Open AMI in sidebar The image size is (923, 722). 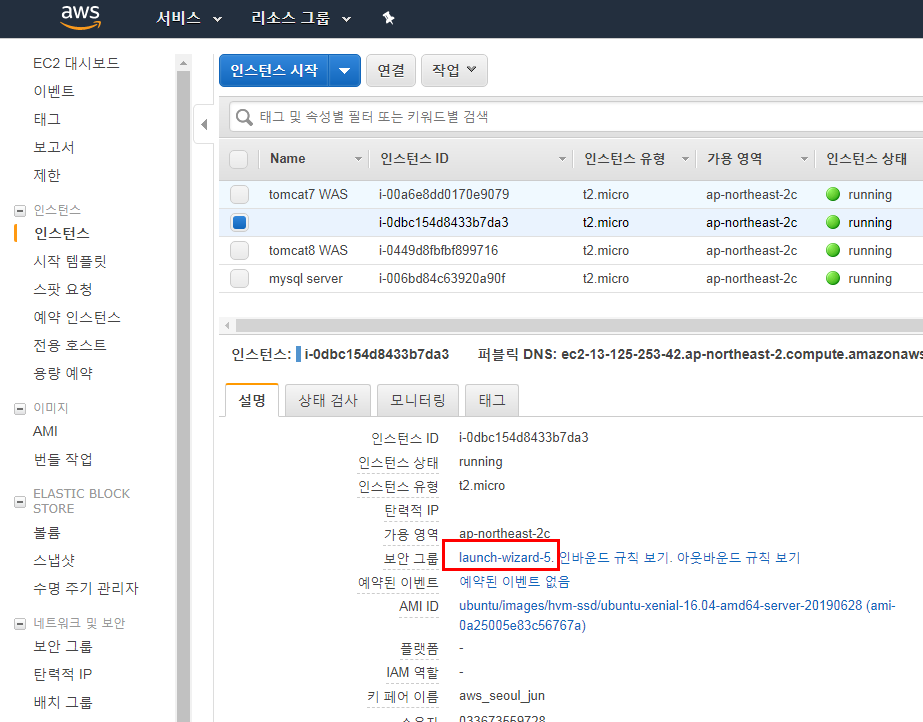click(x=45, y=431)
